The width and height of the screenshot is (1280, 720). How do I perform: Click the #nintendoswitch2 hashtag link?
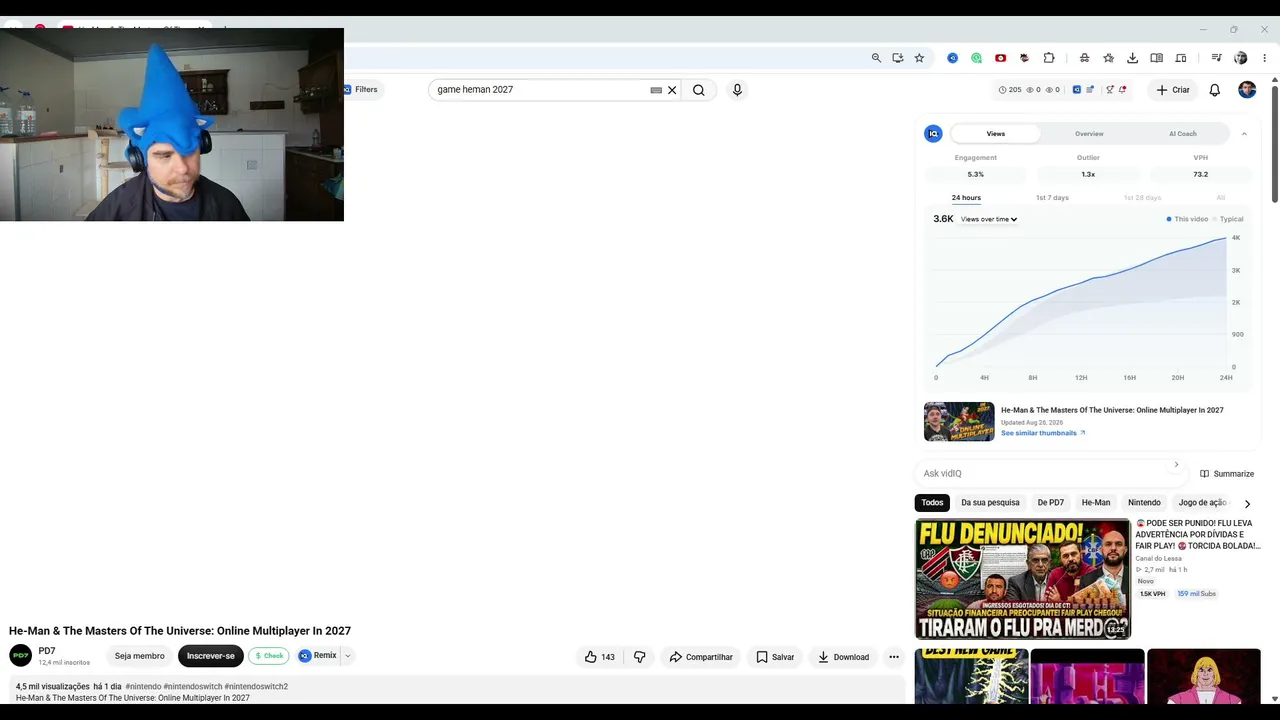256,687
